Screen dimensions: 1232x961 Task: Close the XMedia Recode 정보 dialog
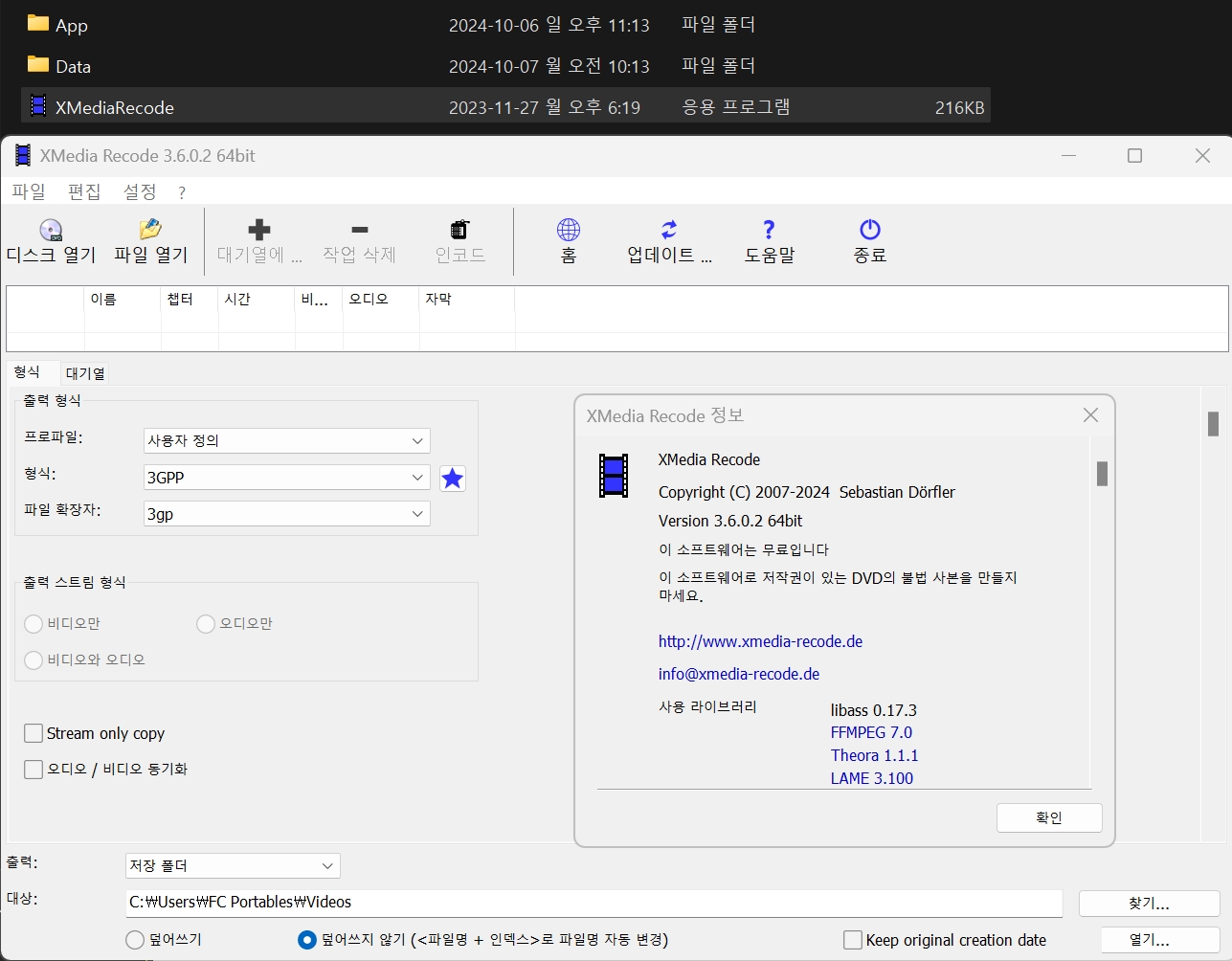1090,415
